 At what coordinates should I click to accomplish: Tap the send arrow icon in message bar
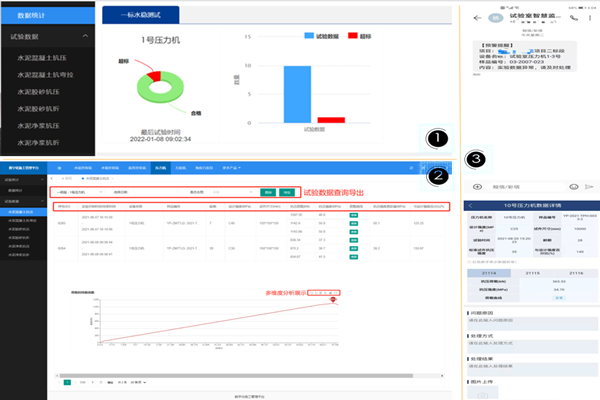click(x=589, y=187)
